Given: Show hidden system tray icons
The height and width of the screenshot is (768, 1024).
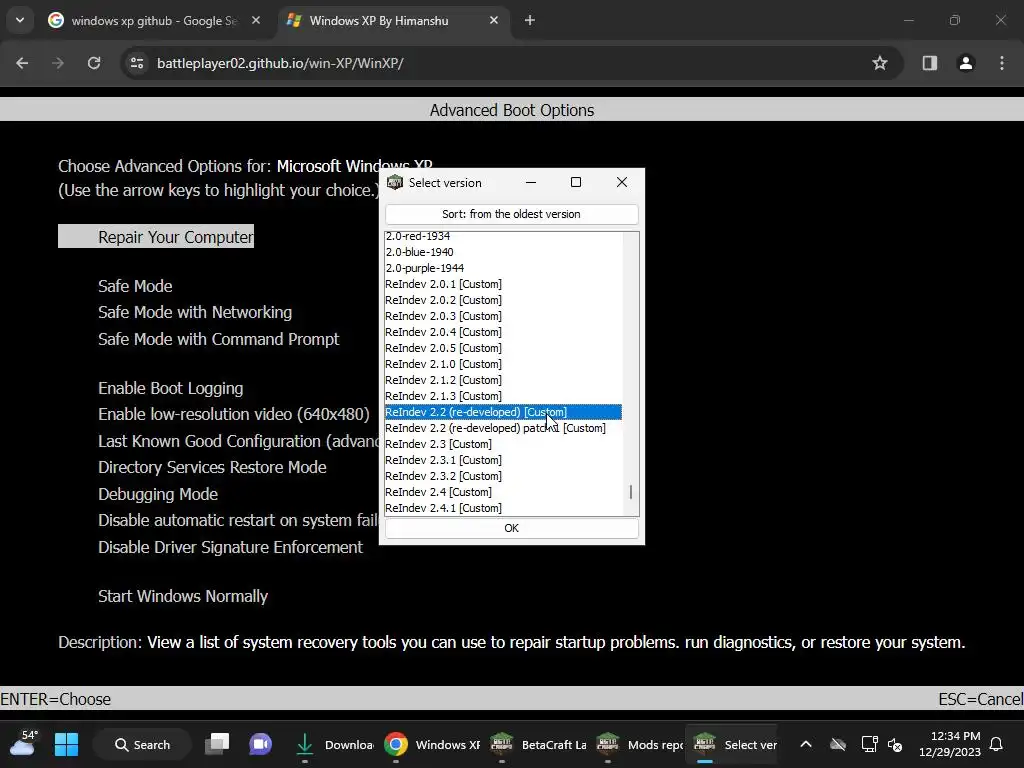Looking at the screenshot, I should pos(806,744).
